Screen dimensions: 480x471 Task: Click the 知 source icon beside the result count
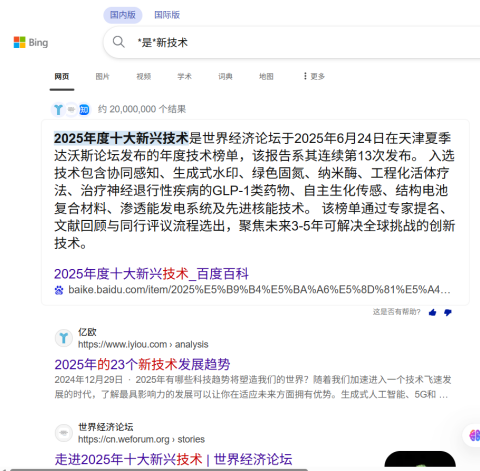coord(84,109)
